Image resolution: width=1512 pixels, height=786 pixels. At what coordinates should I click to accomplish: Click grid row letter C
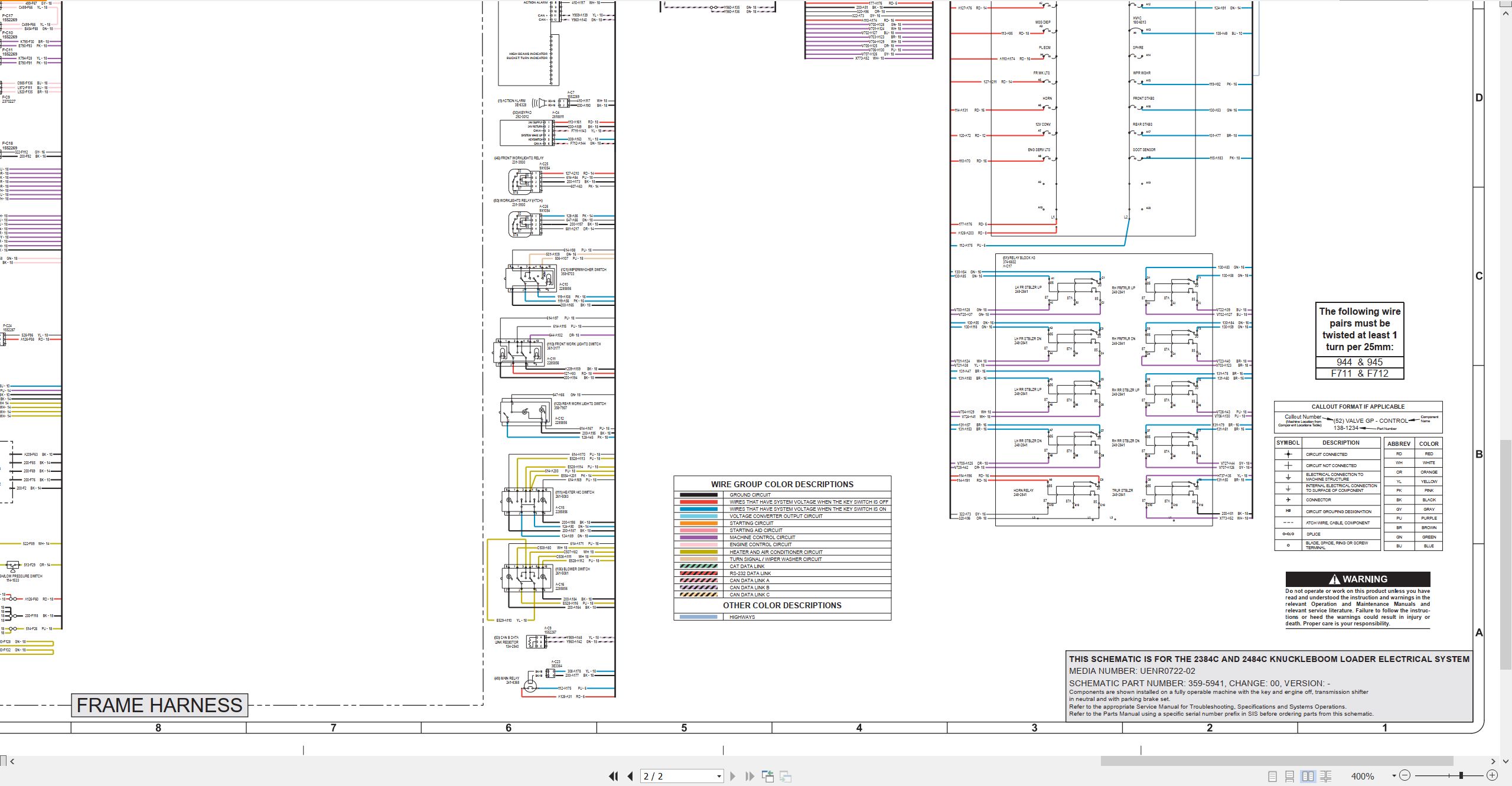tap(1479, 276)
